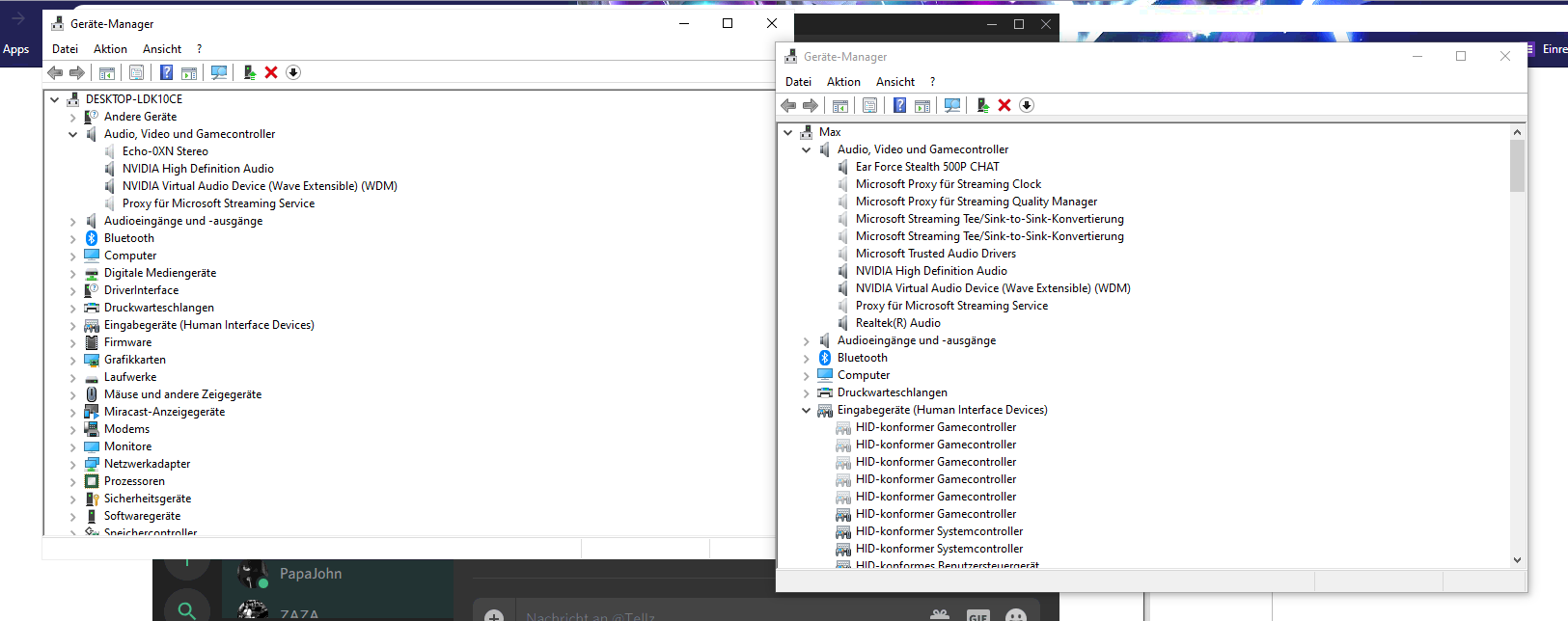Select Microsoft Proxy für Streaming Quality Manager
The image size is (1568, 621).
click(976, 202)
